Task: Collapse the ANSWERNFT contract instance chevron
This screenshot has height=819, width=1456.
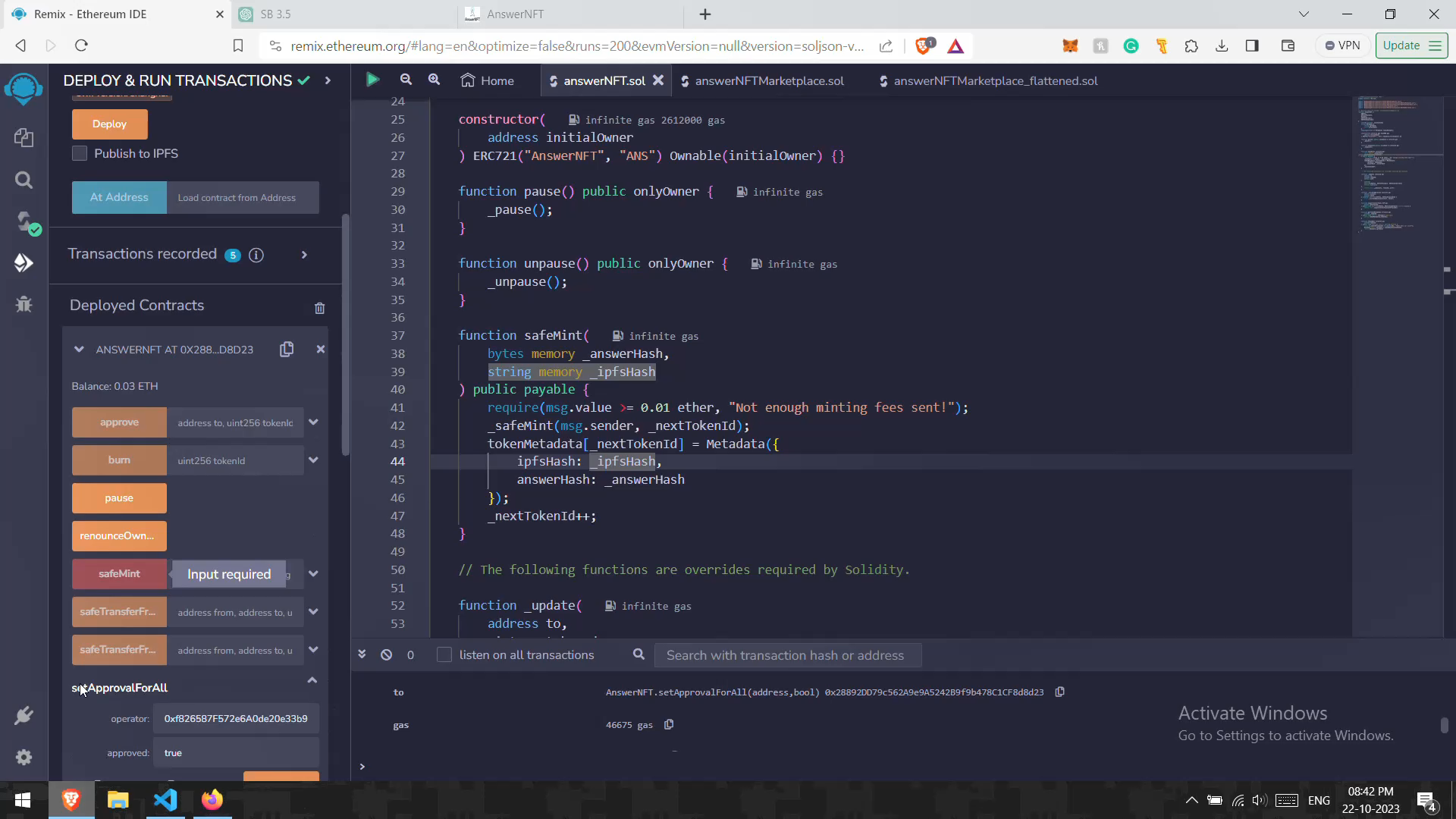Action: (x=79, y=350)
